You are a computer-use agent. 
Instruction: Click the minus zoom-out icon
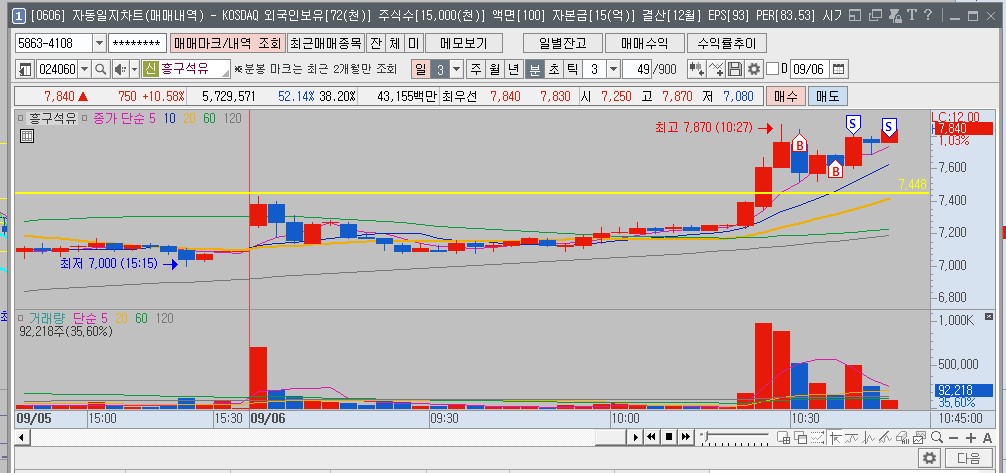[x=953, y=438]
